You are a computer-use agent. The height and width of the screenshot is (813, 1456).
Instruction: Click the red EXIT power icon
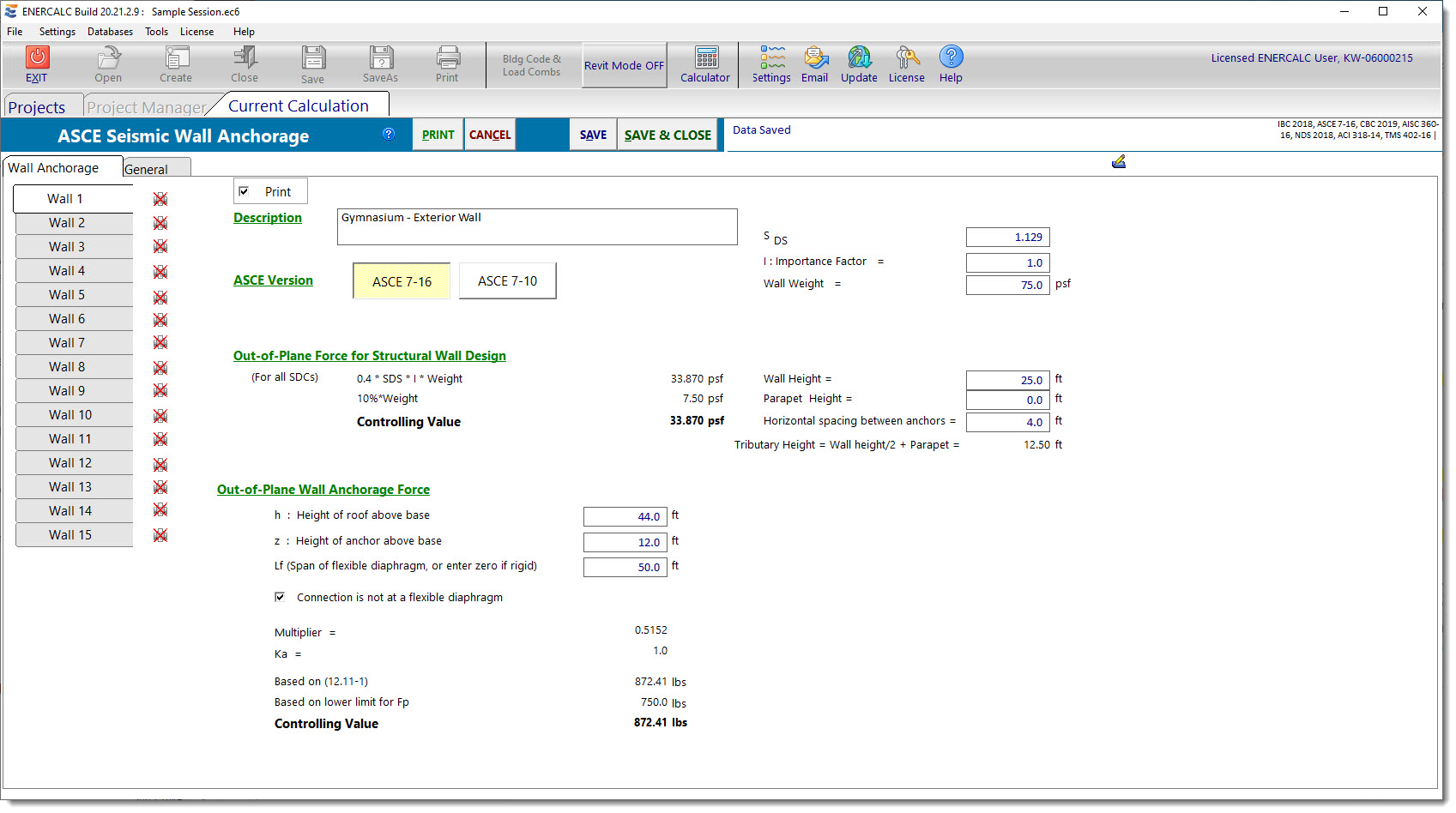tap(37, 57)
